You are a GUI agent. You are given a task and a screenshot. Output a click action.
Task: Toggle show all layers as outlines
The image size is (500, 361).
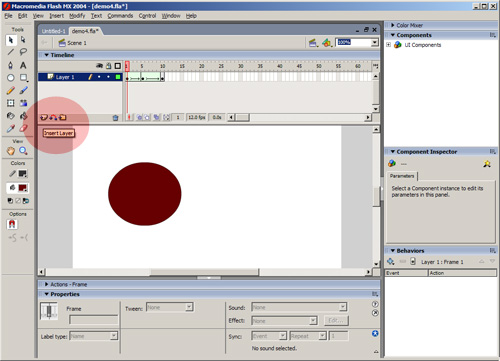point(118,66)
